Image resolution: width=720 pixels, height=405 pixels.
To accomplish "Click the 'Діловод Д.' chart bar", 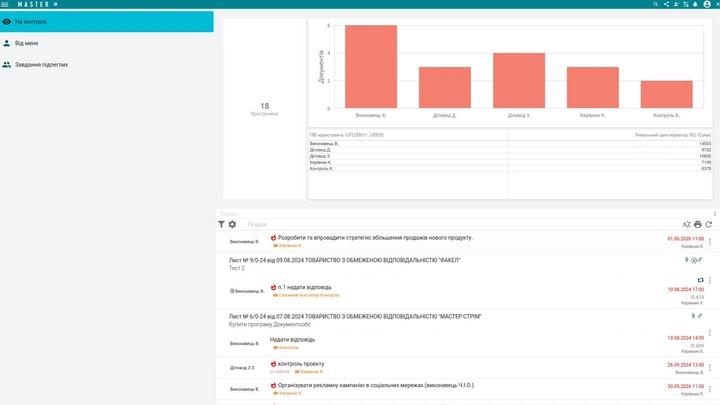I will tap(445, 88).
